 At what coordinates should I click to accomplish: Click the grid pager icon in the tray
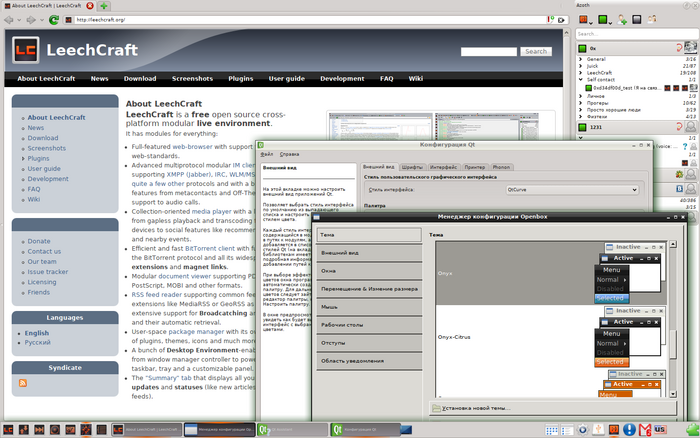click(552, 430)
